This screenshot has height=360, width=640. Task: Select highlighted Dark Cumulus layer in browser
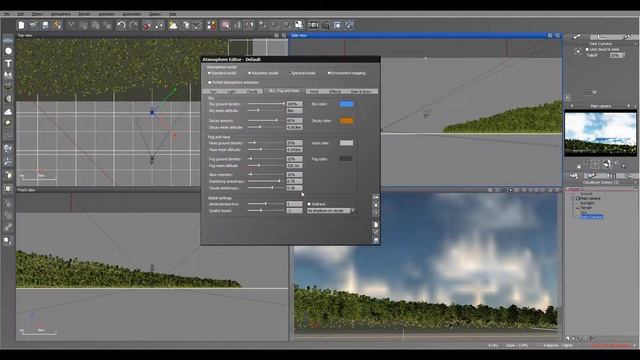[x=591, y=217]
